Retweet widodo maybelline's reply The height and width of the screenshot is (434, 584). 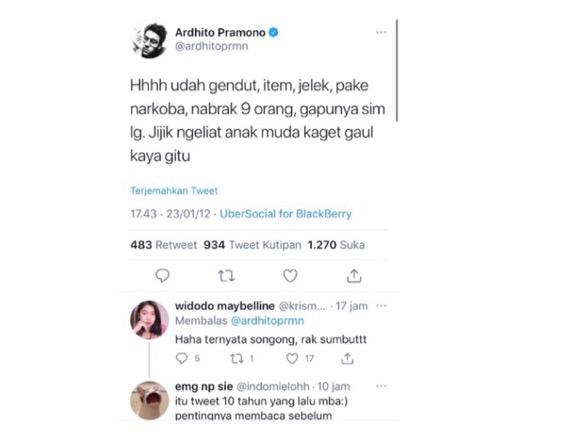237,359
